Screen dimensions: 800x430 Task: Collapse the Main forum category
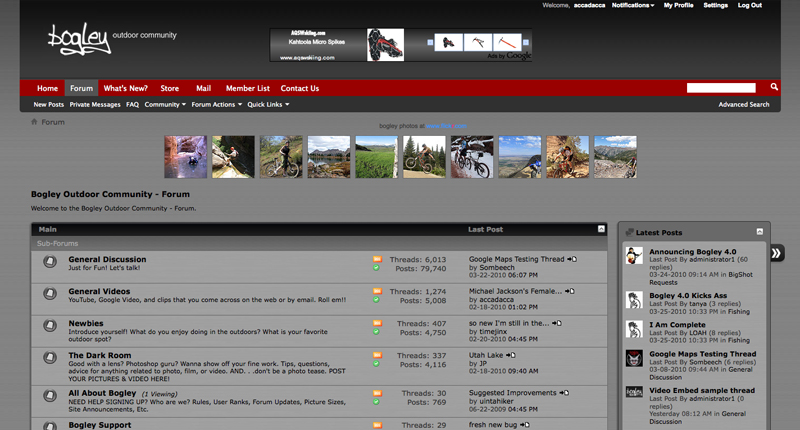(x=599, y=229)
